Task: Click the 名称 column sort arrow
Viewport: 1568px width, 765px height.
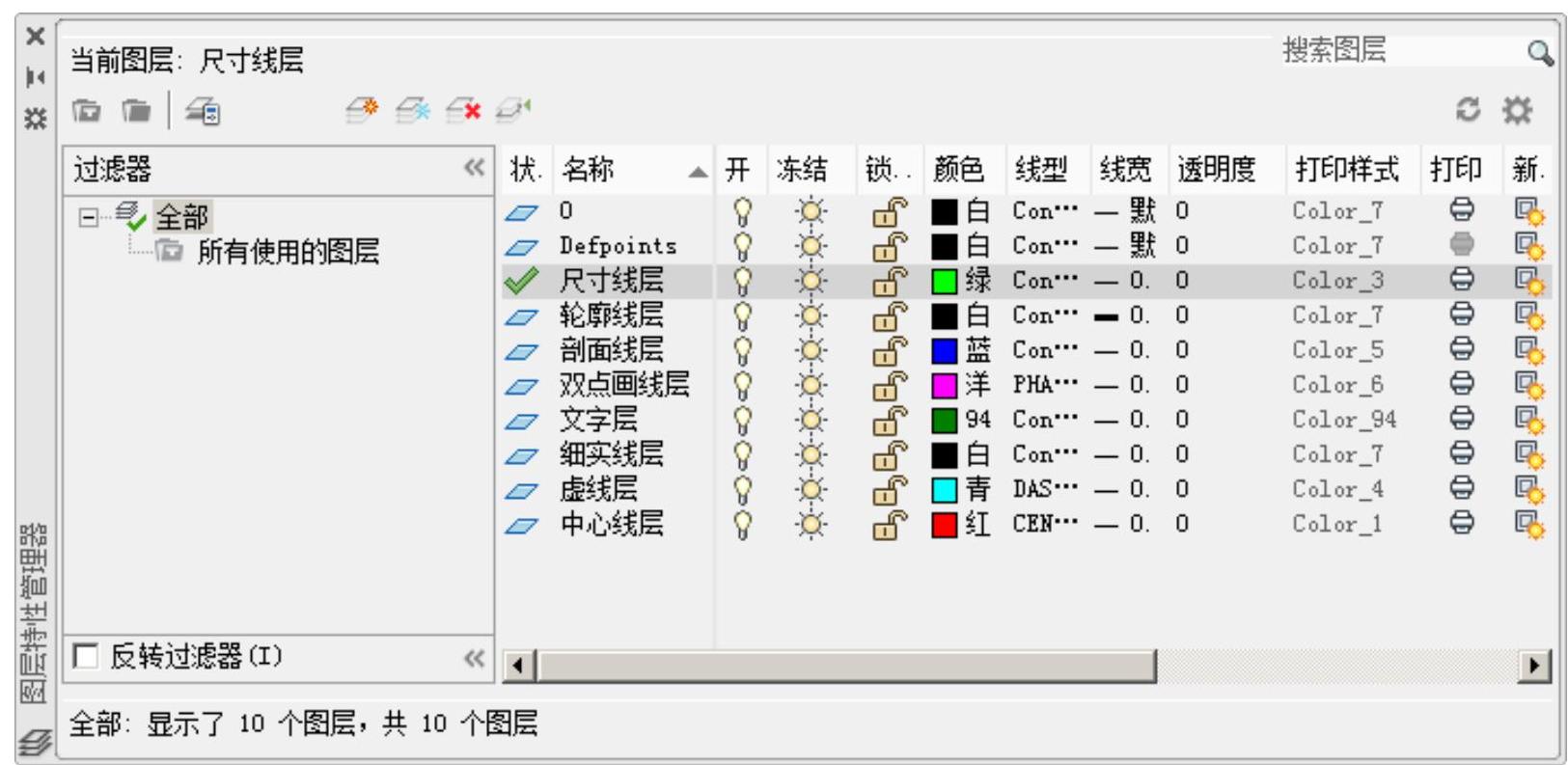Action: coord(698,173)
